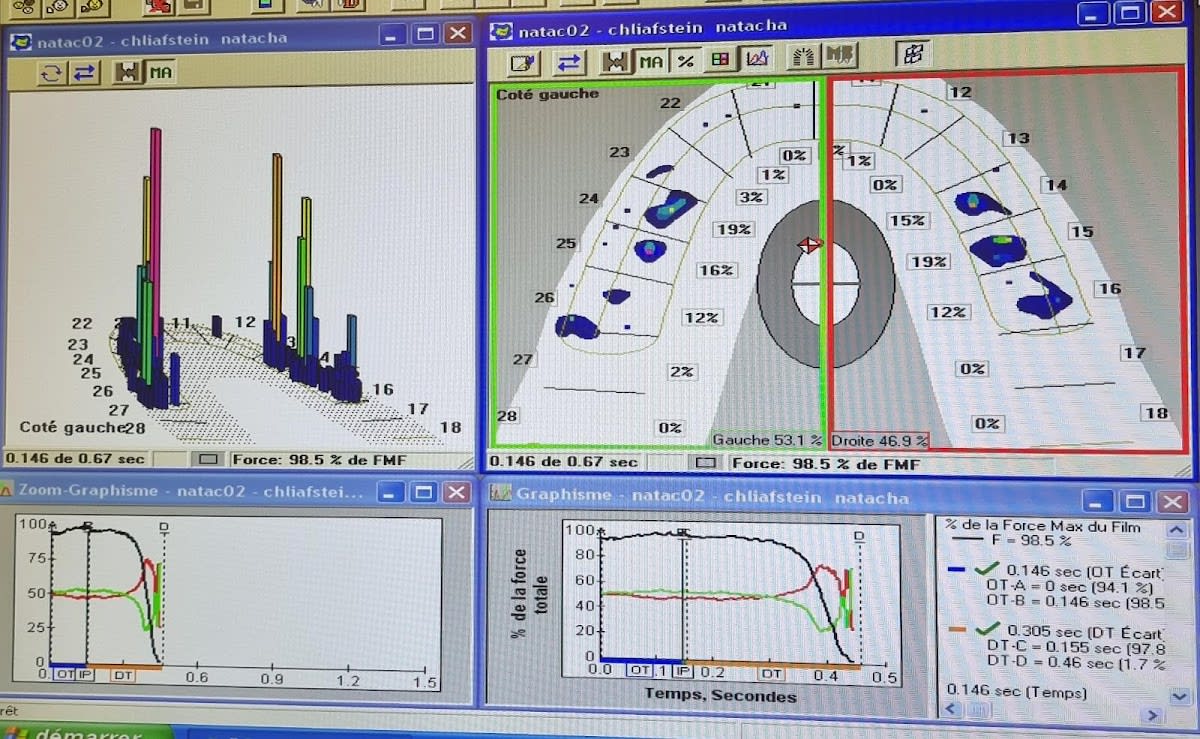
Task: Toggle the green check next to 0.305 sec DT
Action: click(x=987, y=629)
